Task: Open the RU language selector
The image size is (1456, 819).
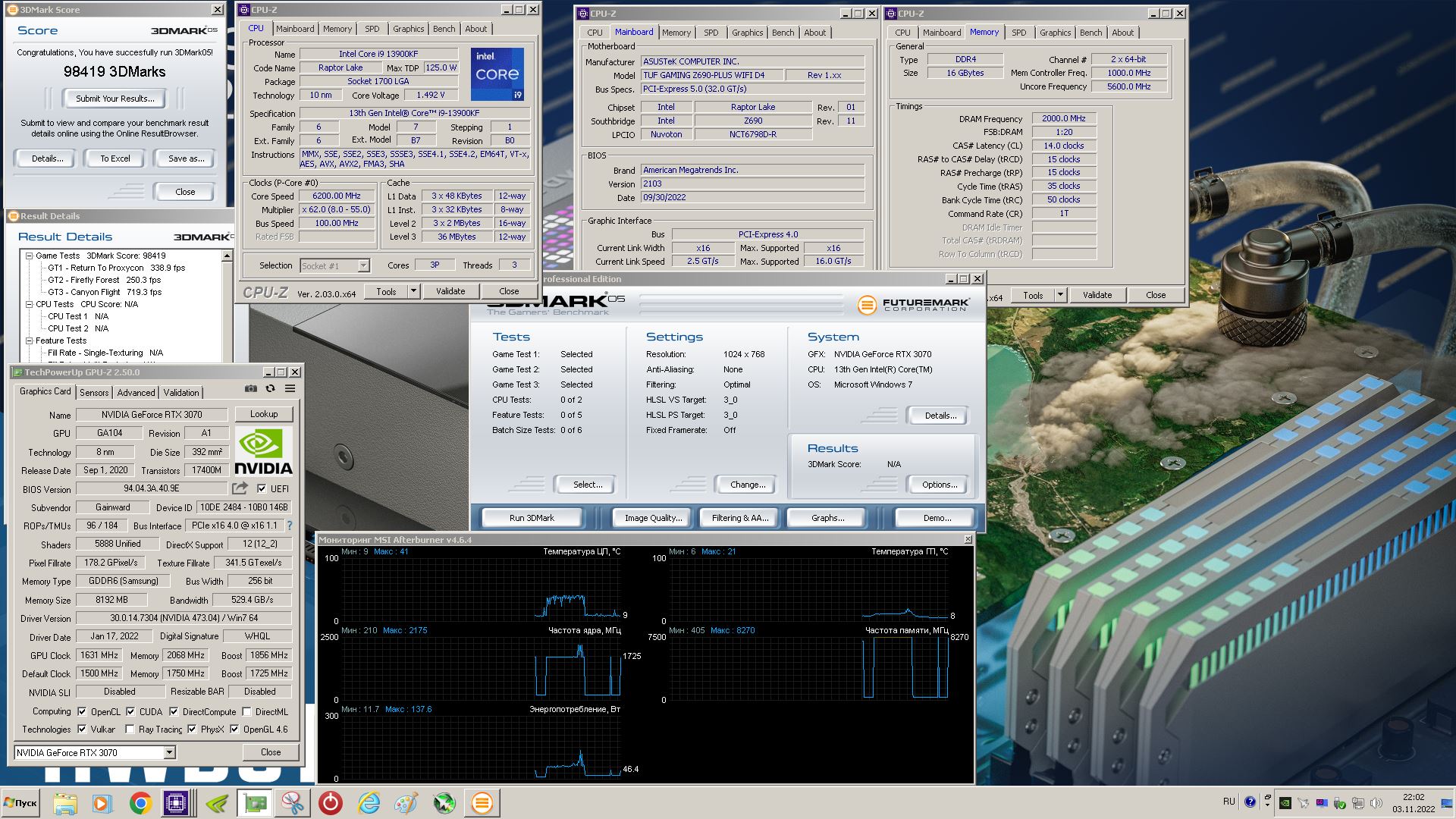Action: (1228, 802)
